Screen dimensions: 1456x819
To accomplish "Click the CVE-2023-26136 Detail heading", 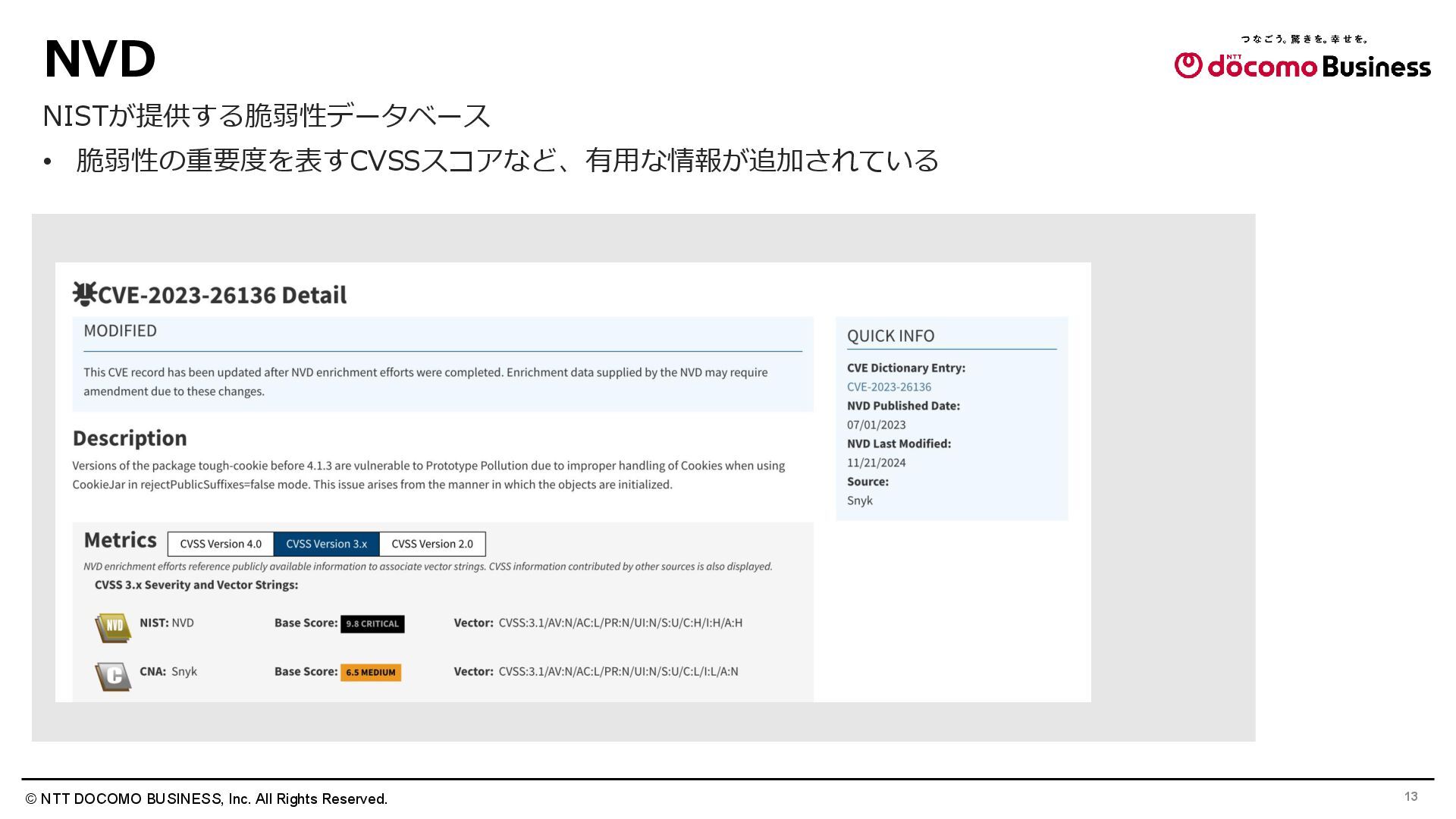I will coord(222,294).
